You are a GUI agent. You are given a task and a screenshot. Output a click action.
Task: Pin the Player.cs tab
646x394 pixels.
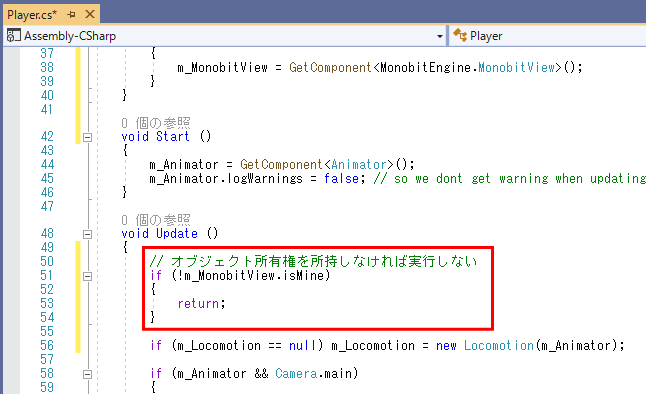[x=71, y=15]
